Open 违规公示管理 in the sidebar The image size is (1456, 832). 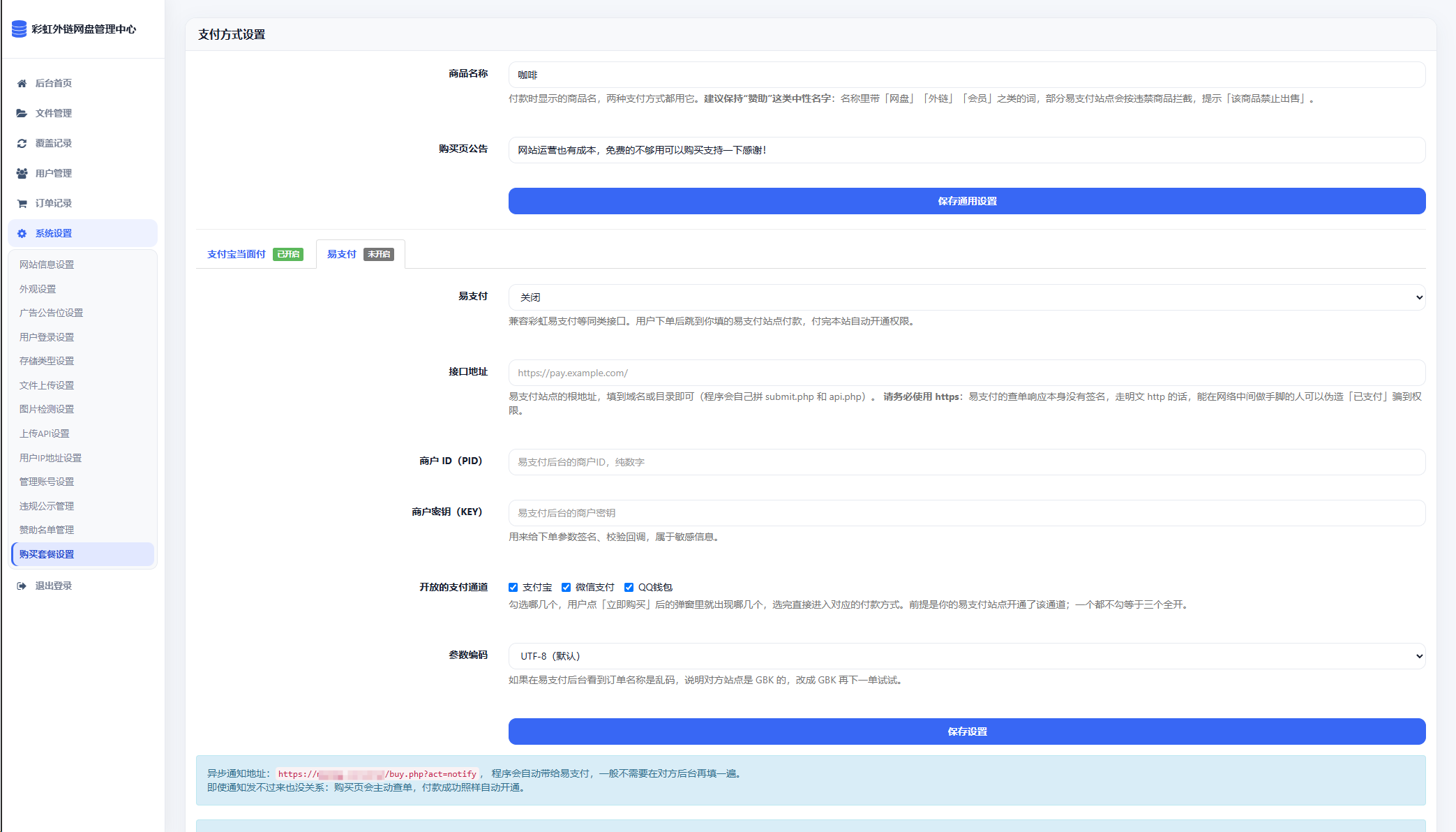(47, 506)
